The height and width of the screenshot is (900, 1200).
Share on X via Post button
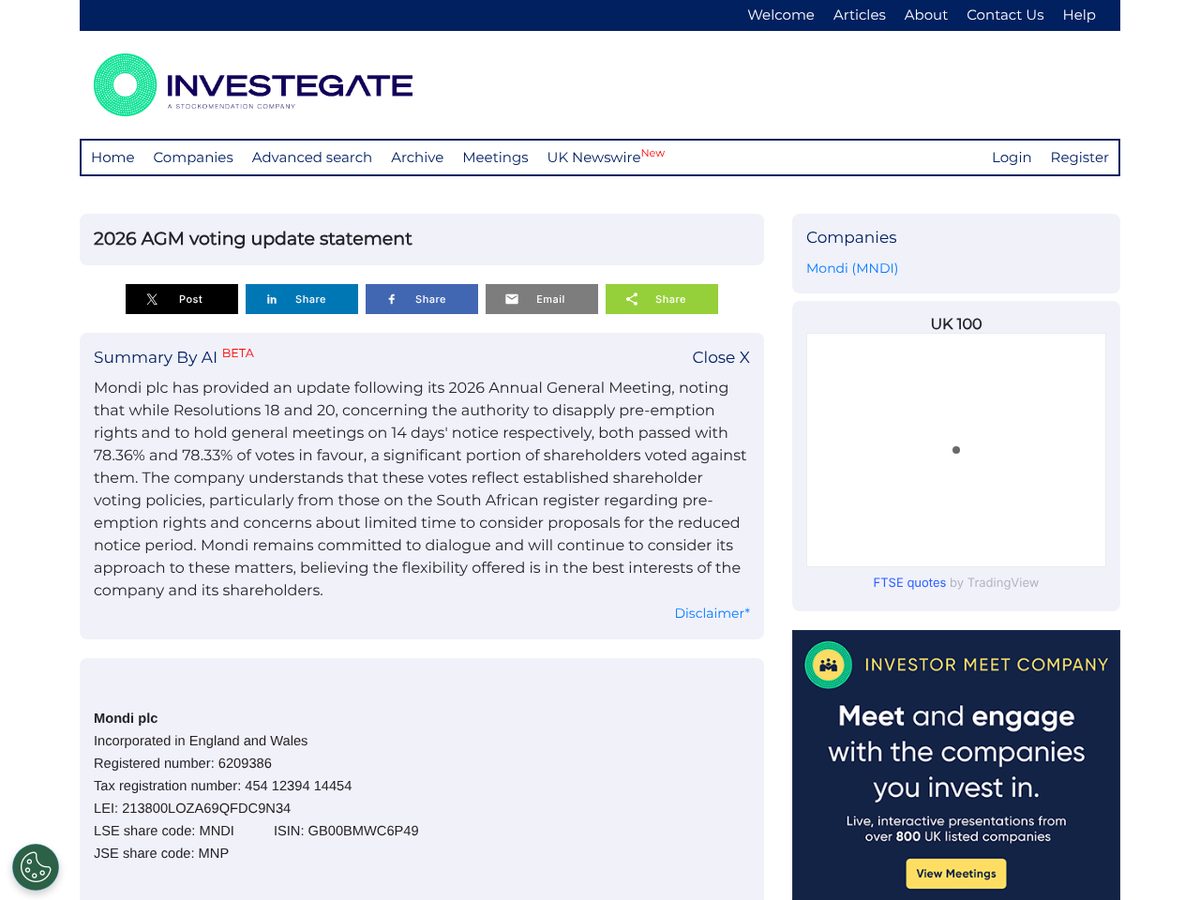182,299
